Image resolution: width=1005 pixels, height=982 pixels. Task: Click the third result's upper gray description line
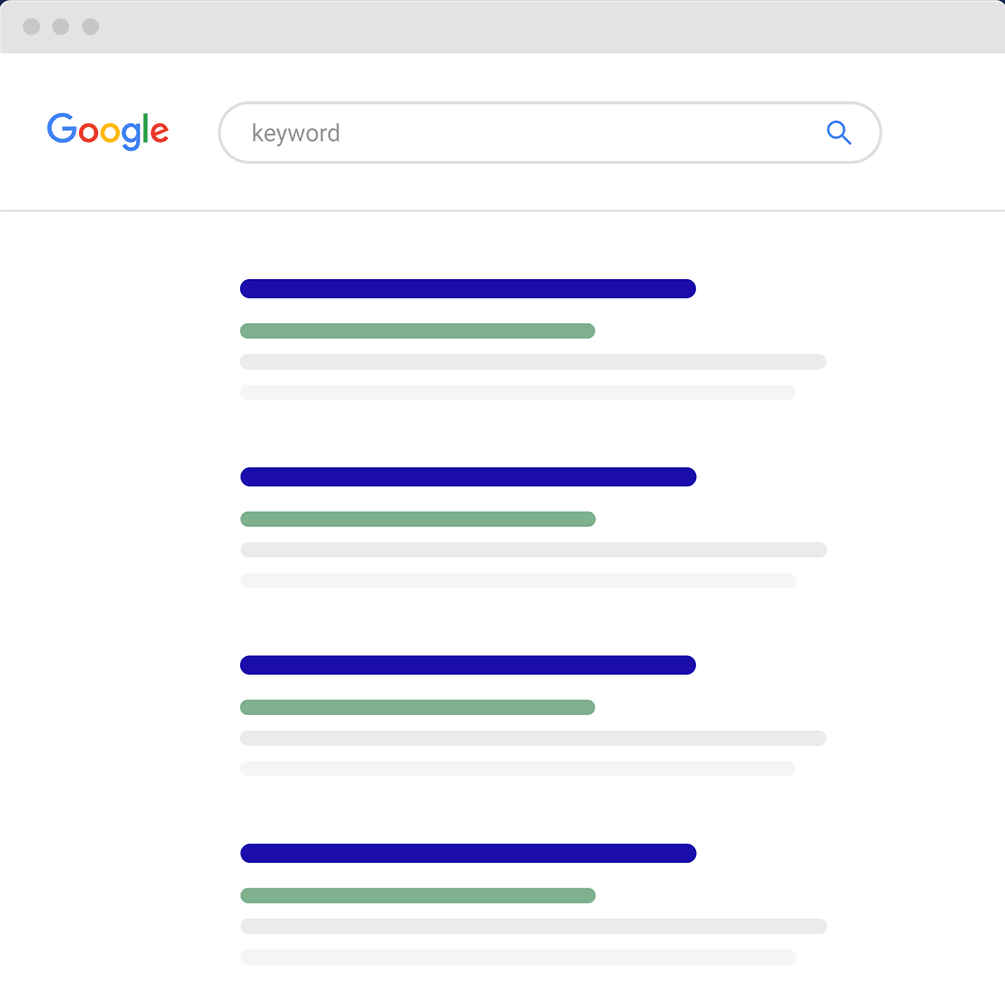click(x=533, y=738)
